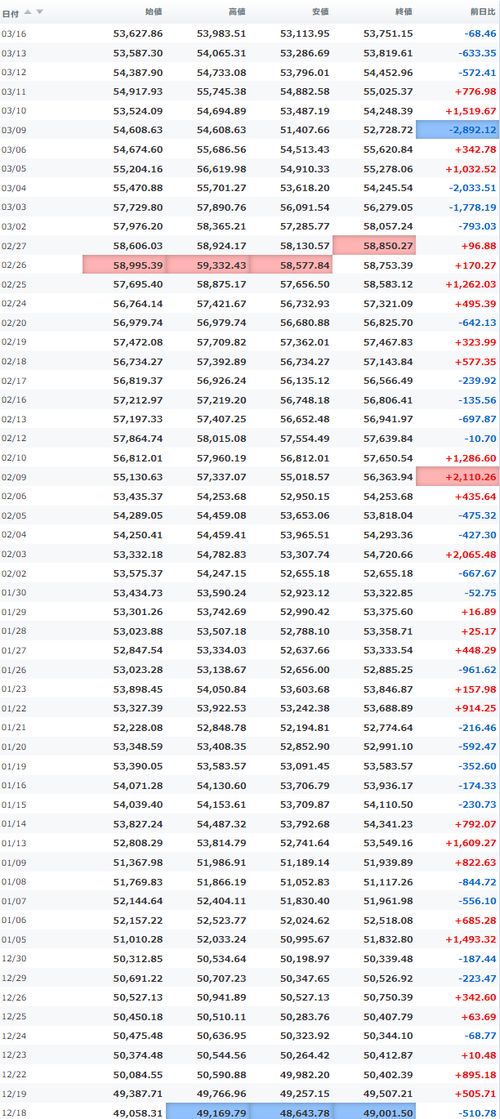Image resolution: width=500 pixels, height=1119 pixels.
Task: Click the red highlighted +2,110.26 change cell
Action: point(457,477)
